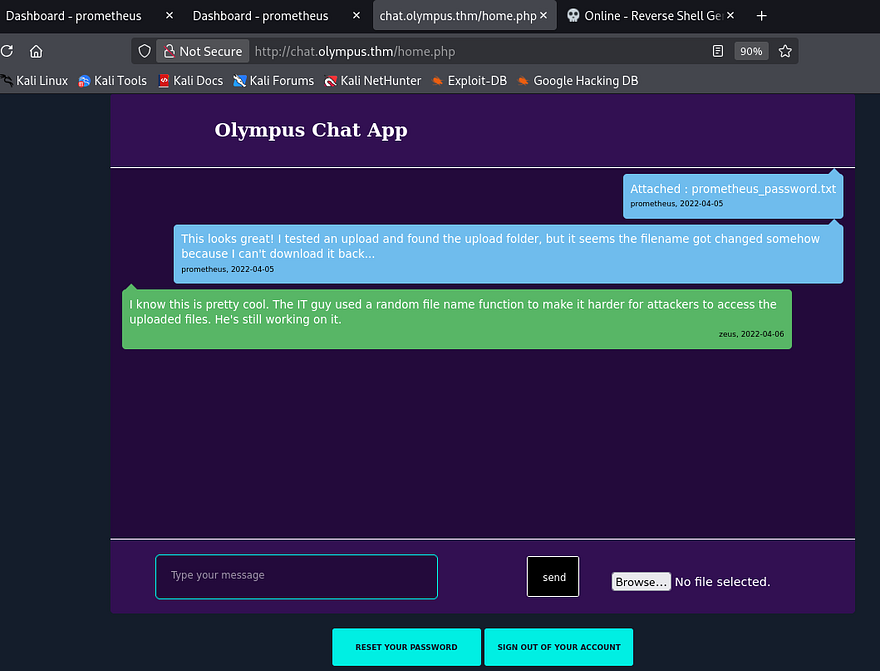Click Reset Your Password button
The height and width of the screenshot is (671, 880).
pyautogui.click(x=406, y=647)
